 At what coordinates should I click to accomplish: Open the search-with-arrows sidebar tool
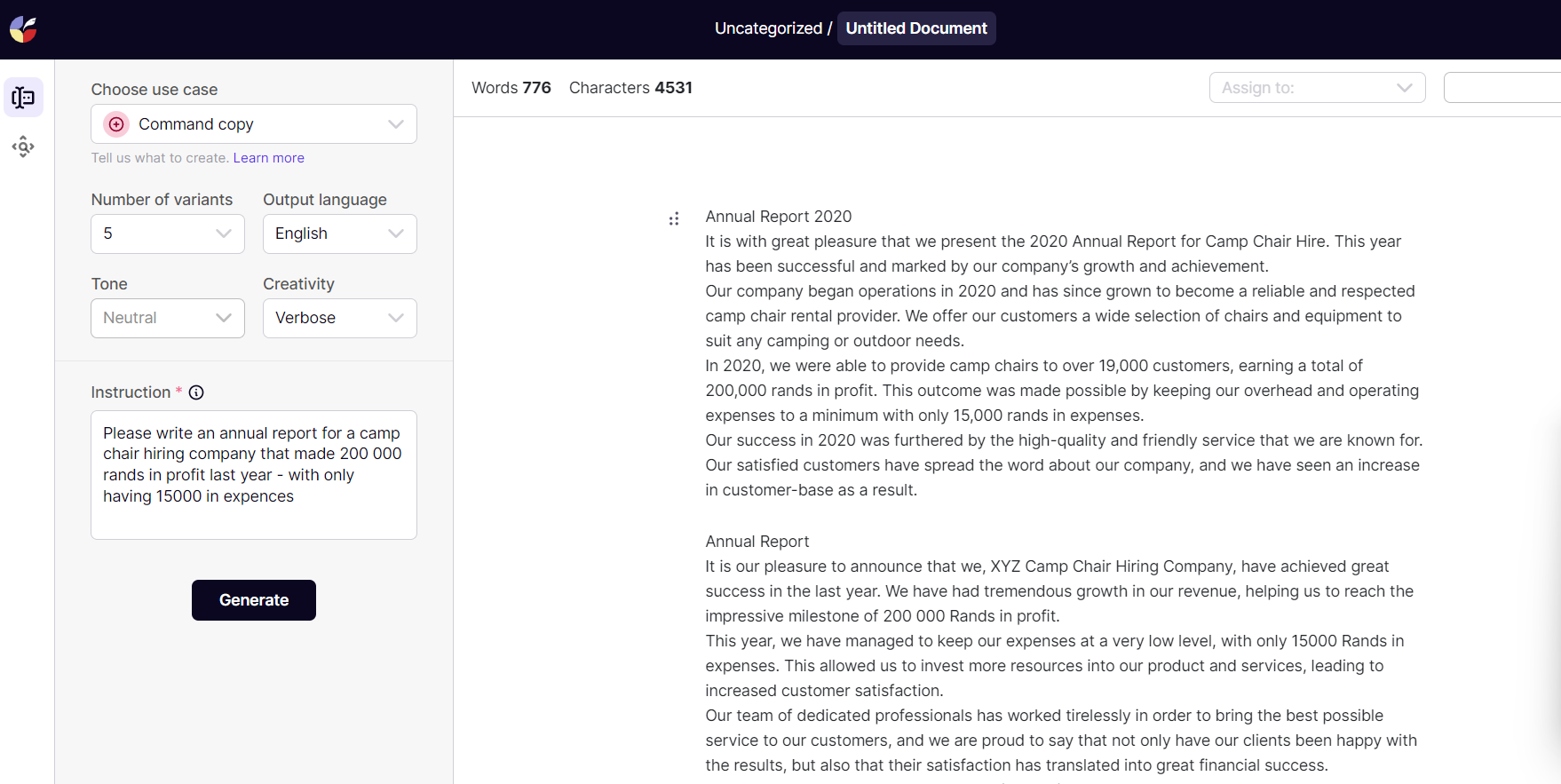[x=23, y=147]
